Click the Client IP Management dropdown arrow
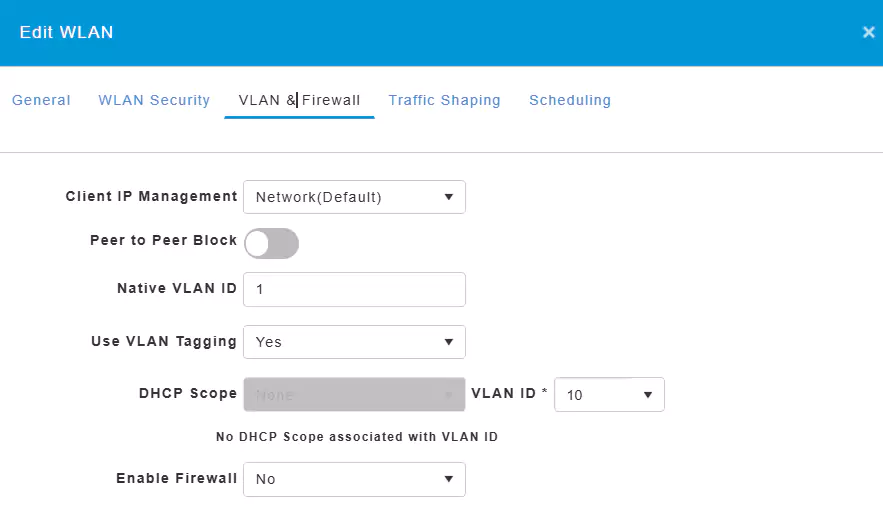Image resolution: width=883 pixels, height=532 pixels. coord(449,197)
